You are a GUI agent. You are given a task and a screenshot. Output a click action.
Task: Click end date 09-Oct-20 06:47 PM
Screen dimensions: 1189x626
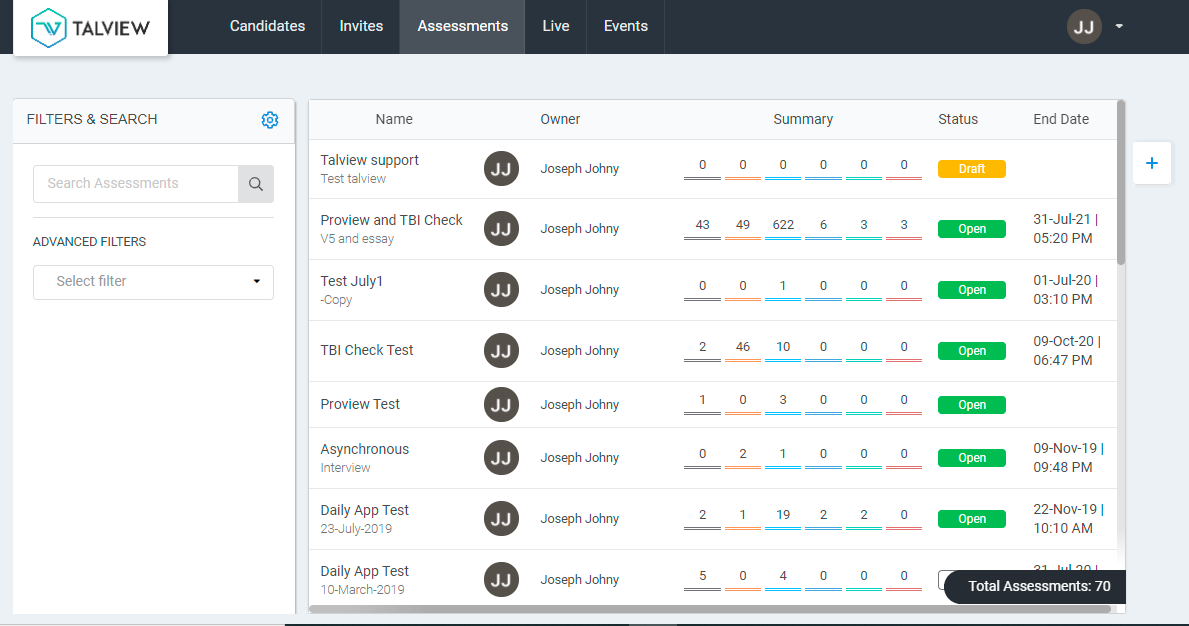pyautogui.click(x=1067, y=351)
